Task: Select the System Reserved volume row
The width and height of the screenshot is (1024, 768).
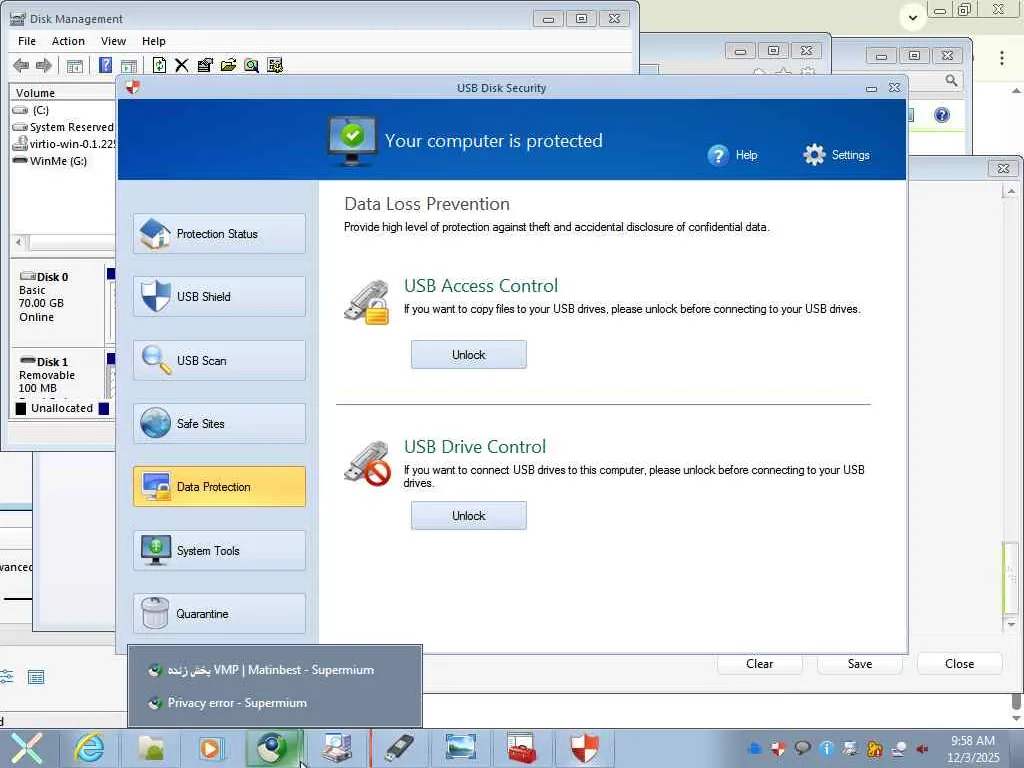Action: pyautogui.click(x=63, y=127)
